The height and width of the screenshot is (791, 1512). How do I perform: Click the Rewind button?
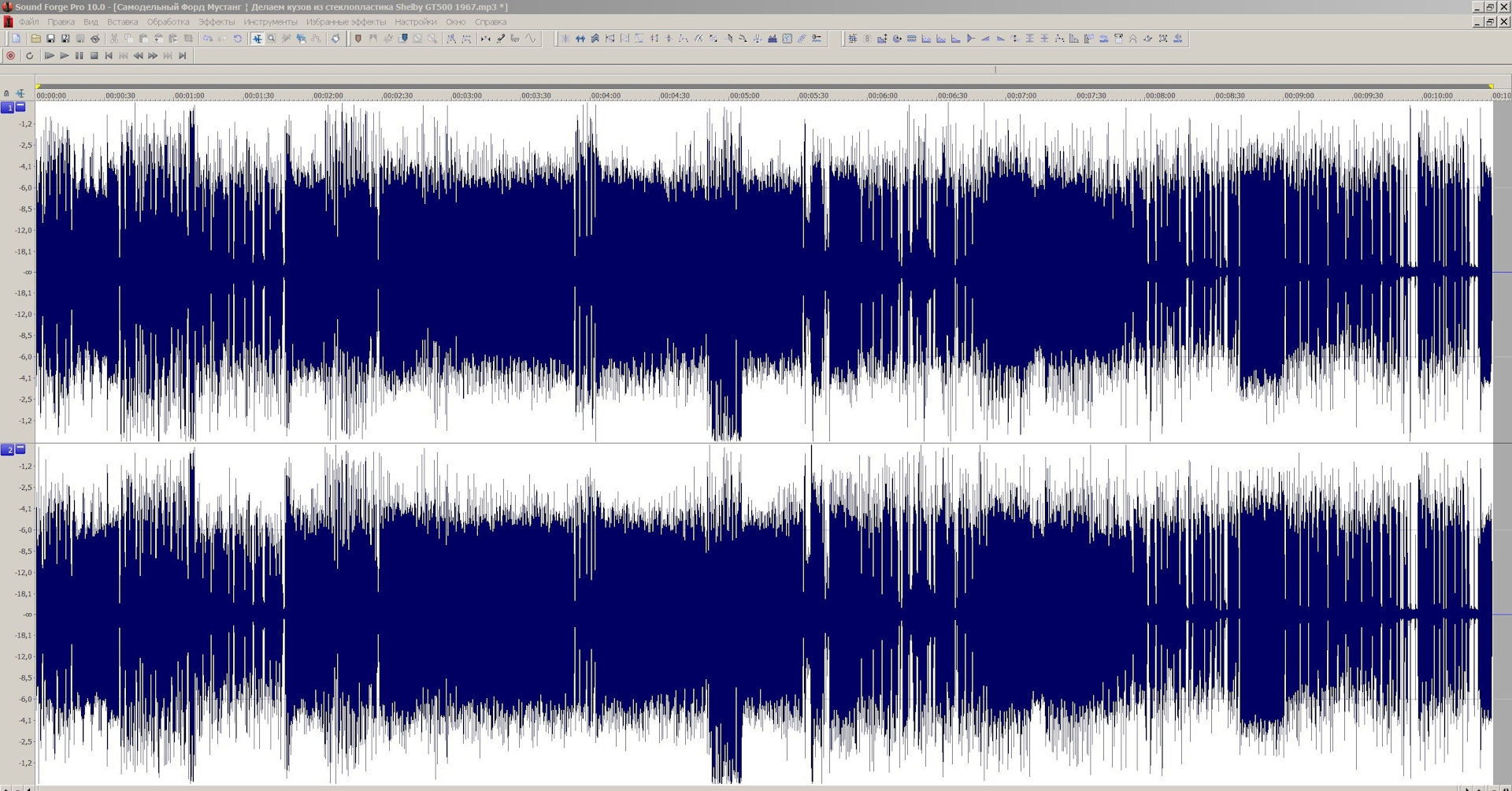tap(138, 56)
